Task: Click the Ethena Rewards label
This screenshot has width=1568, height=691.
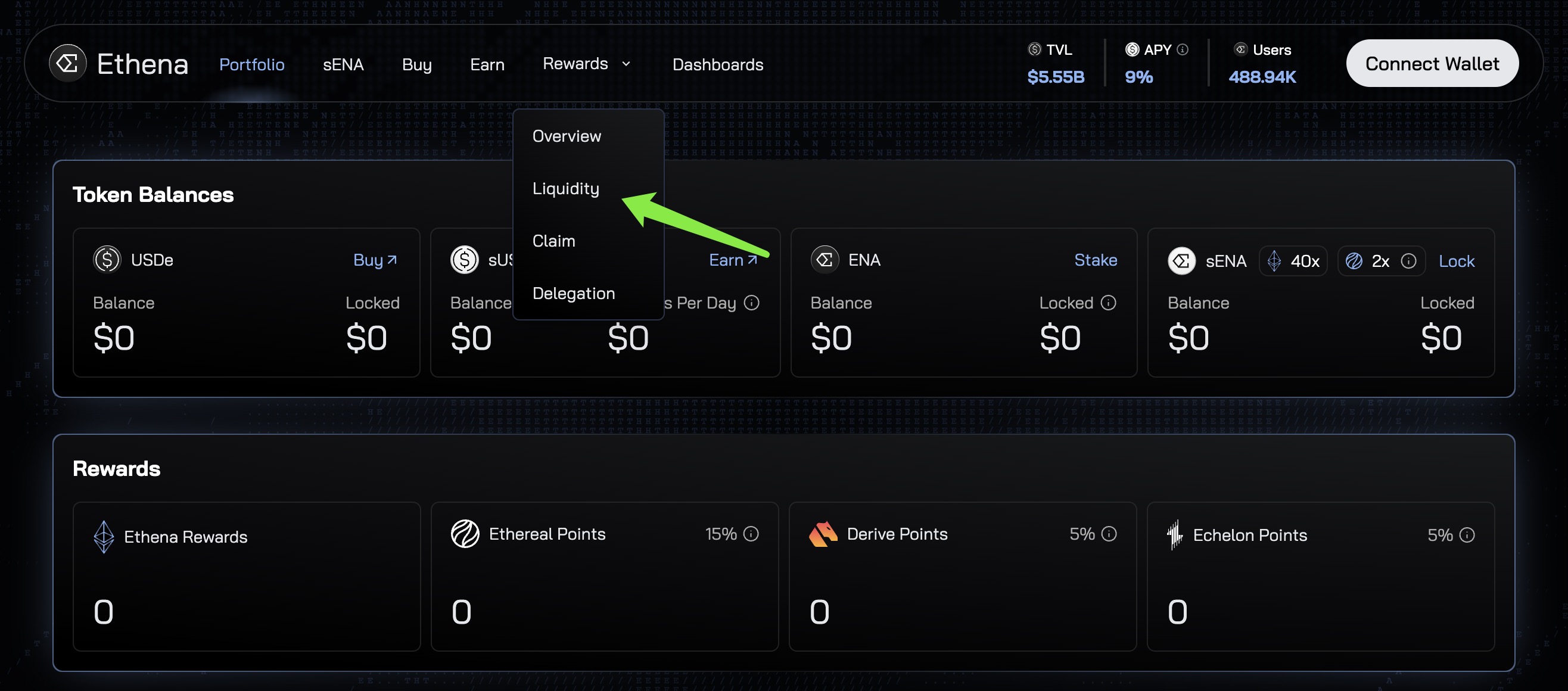Action: pos(186,537)
